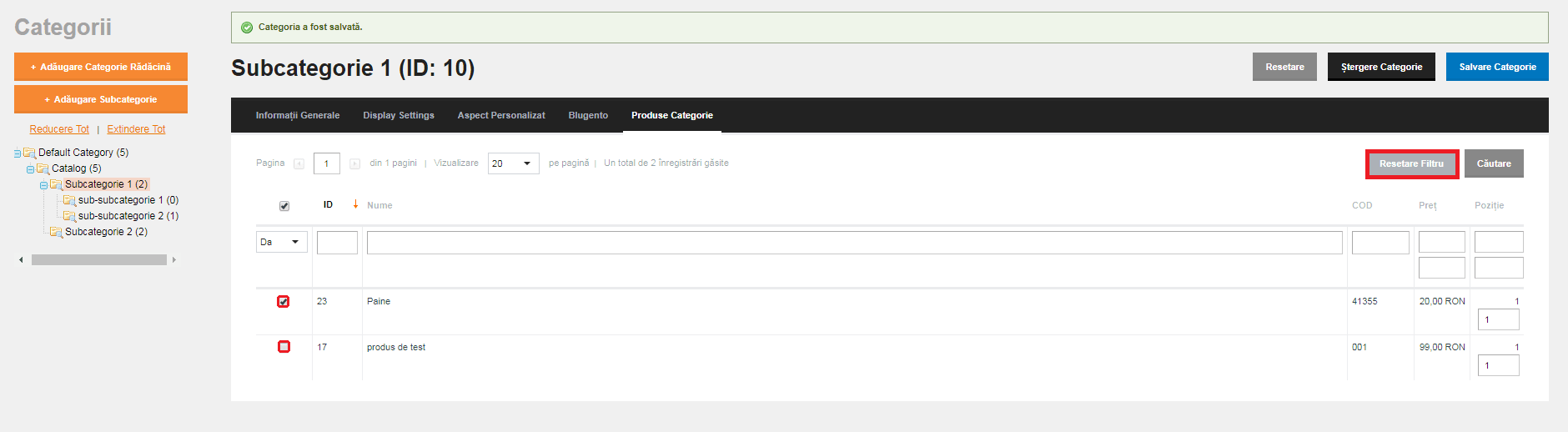Open the Aspect Personalizat tab
Image resolution: width=1568 pixels, height=432 pixels.
pyautogui.click(x=501, y=115)
